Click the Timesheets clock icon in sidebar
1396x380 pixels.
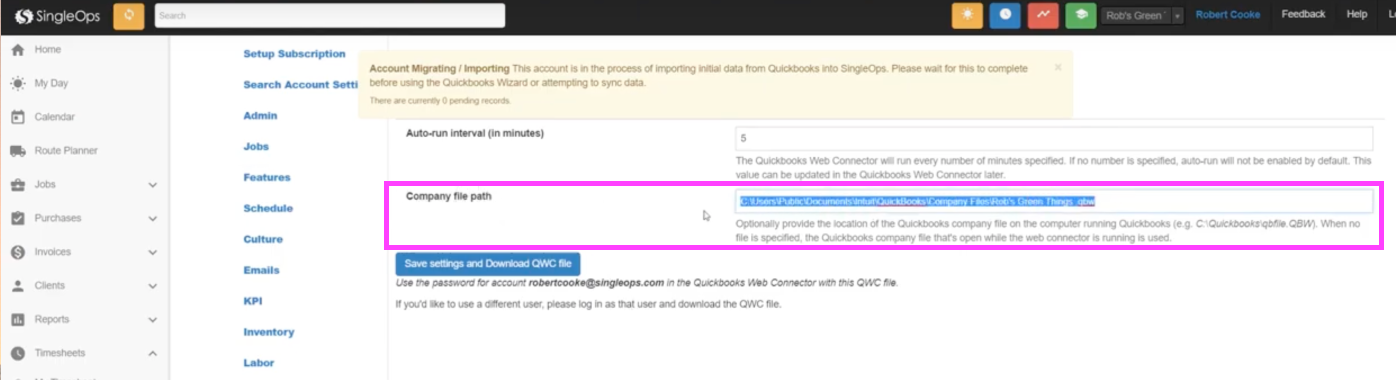17,353
